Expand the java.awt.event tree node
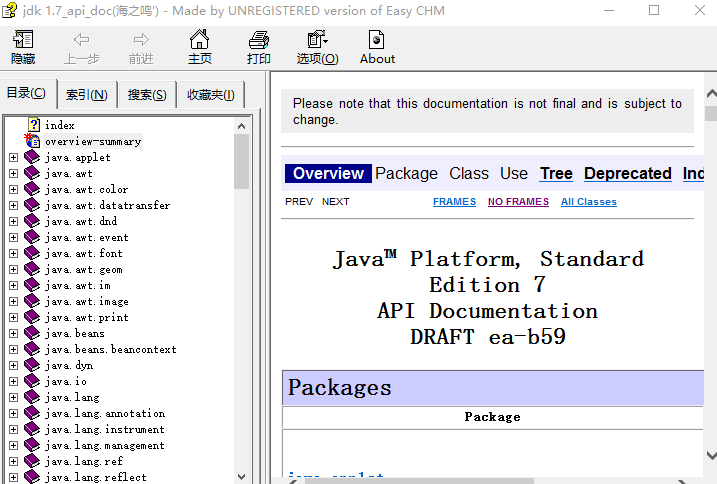717x484 pixels. (x=13, y=237)
